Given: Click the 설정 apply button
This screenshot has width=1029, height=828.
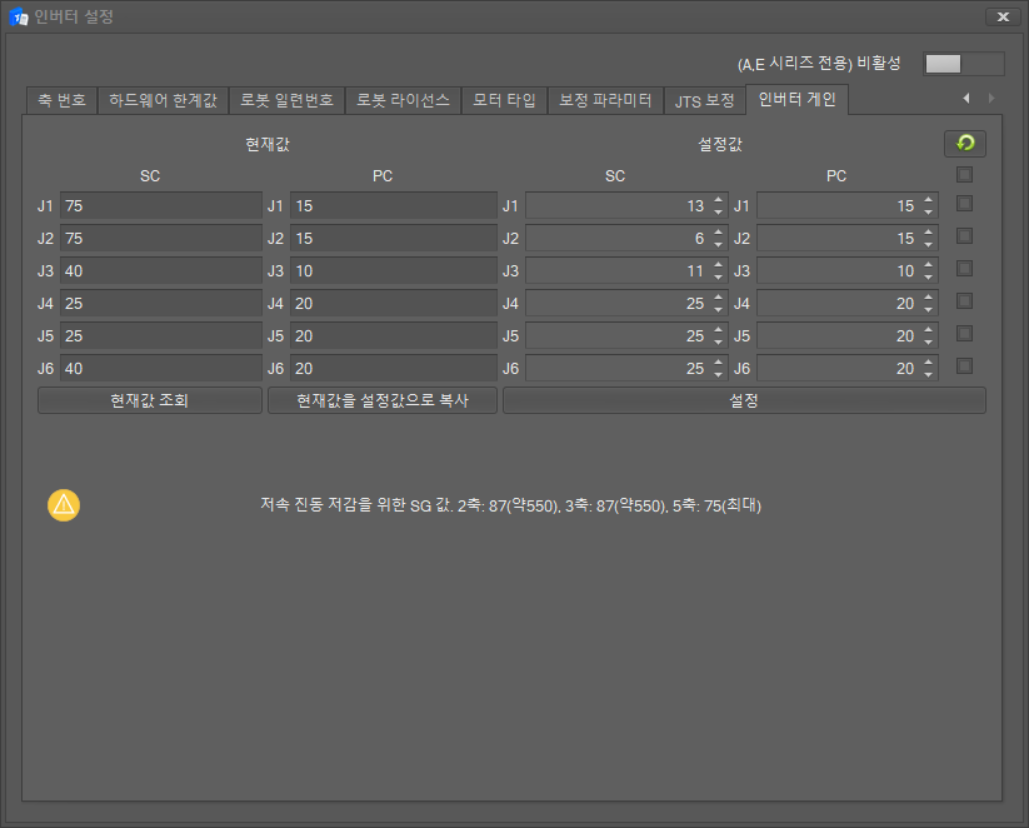Looking at the screenshot, I should (744, 401).
